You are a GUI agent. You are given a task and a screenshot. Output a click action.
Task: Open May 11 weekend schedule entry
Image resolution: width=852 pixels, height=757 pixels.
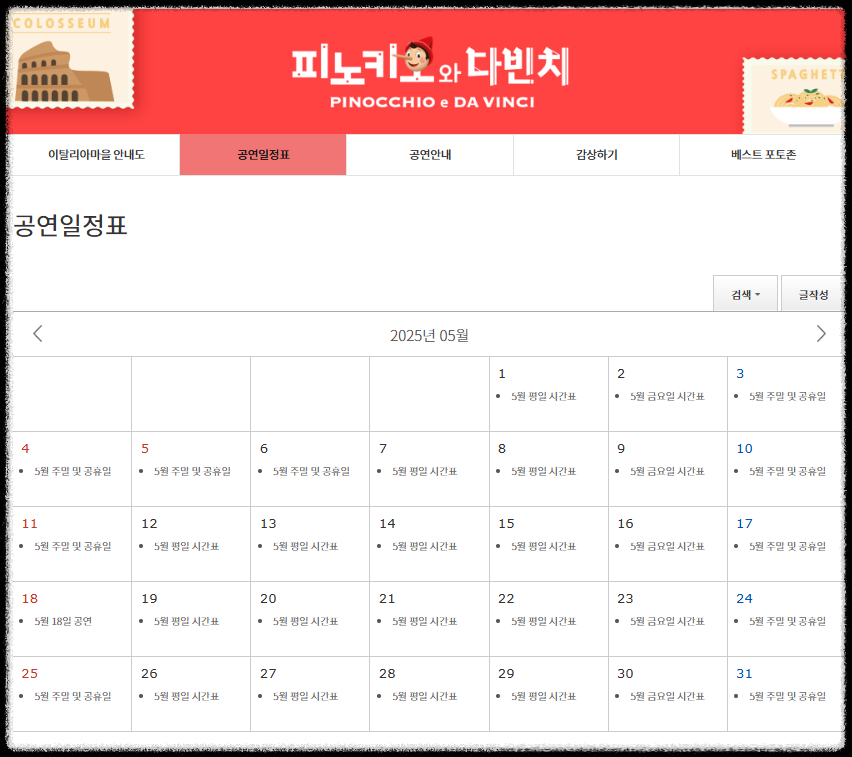(x=73, y=546)
